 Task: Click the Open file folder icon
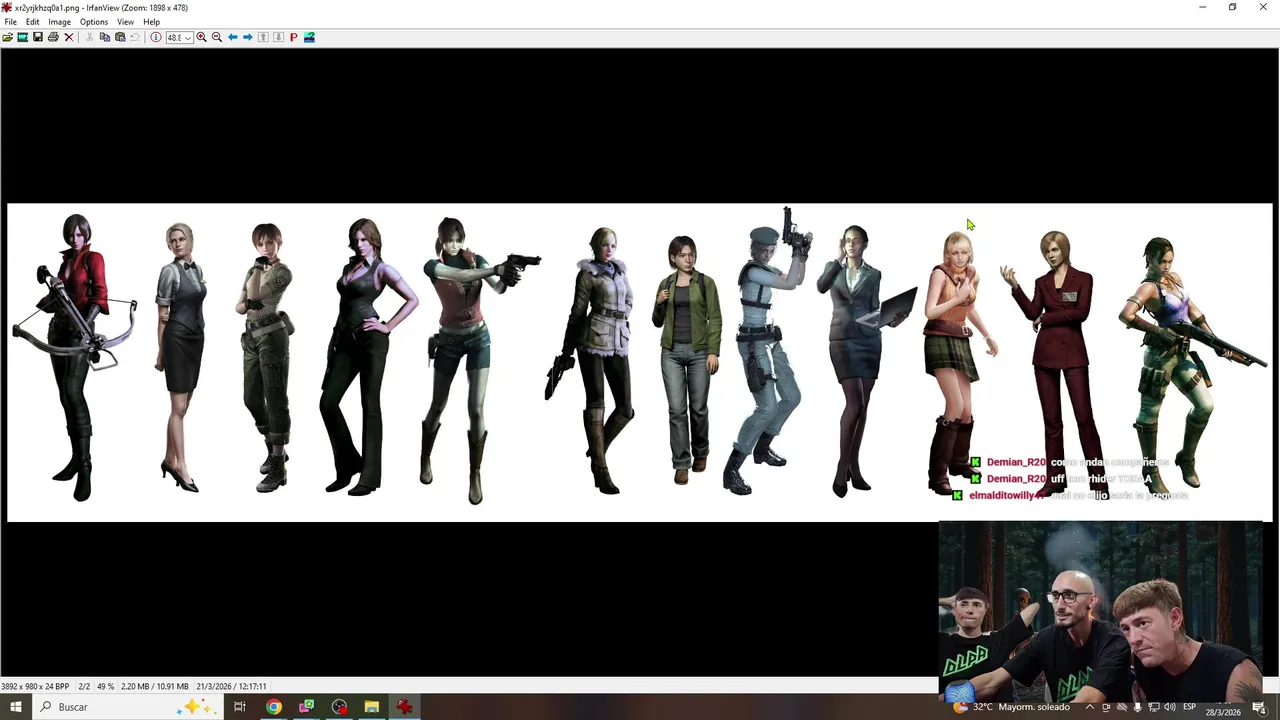(x=8, y=37)
